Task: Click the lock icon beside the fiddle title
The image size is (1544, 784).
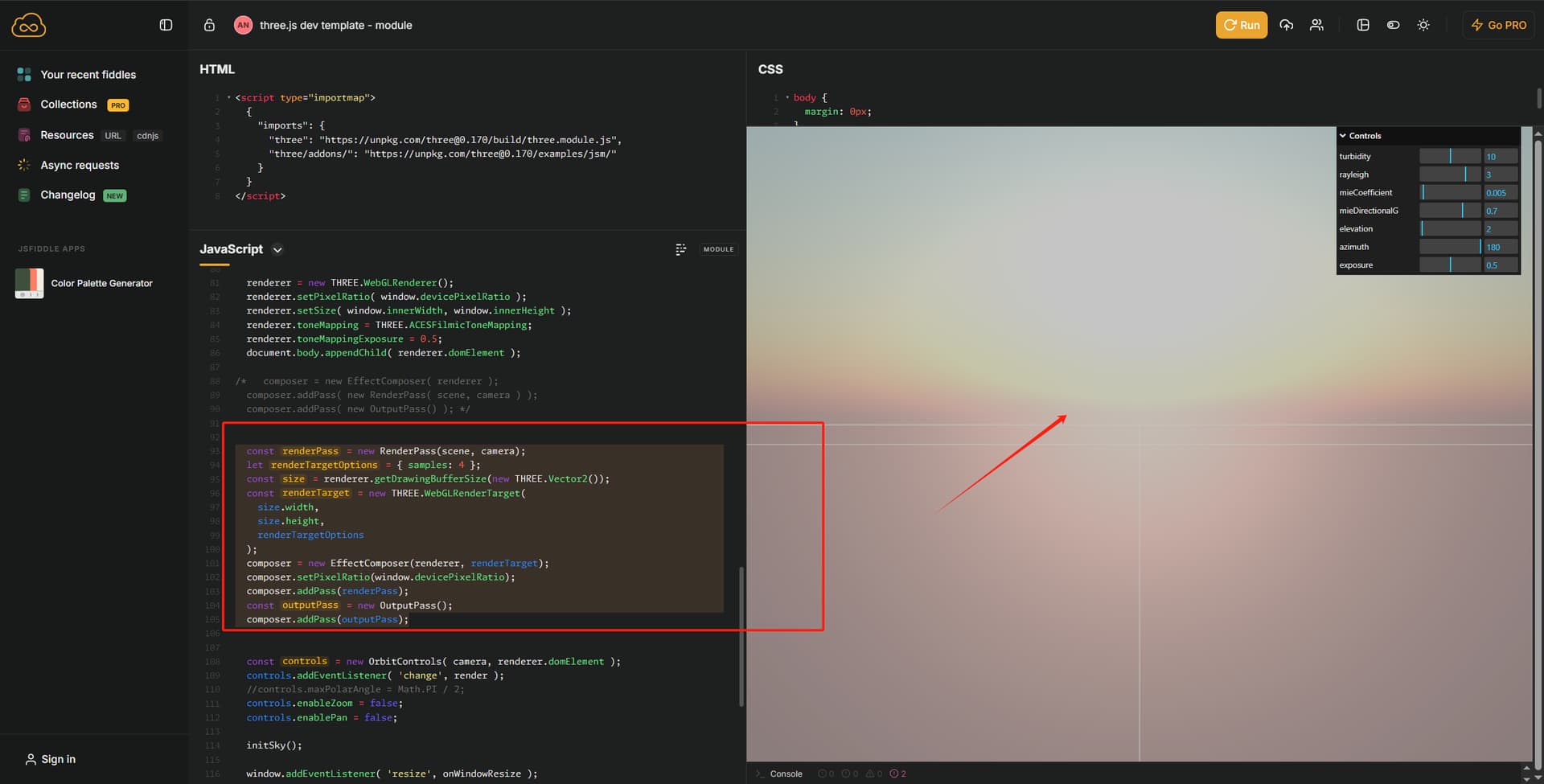Action: tap(209, 25)
